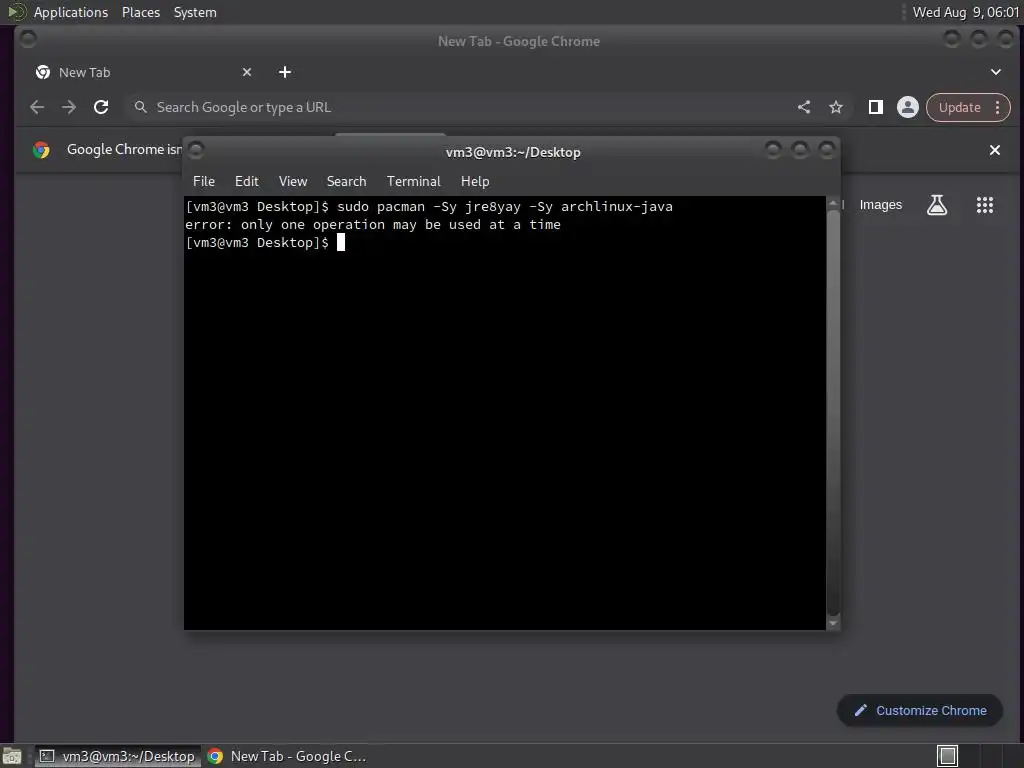The image size is (1024, 768).
Task: Click the share icon in address bar
Action: coord(804,107)
